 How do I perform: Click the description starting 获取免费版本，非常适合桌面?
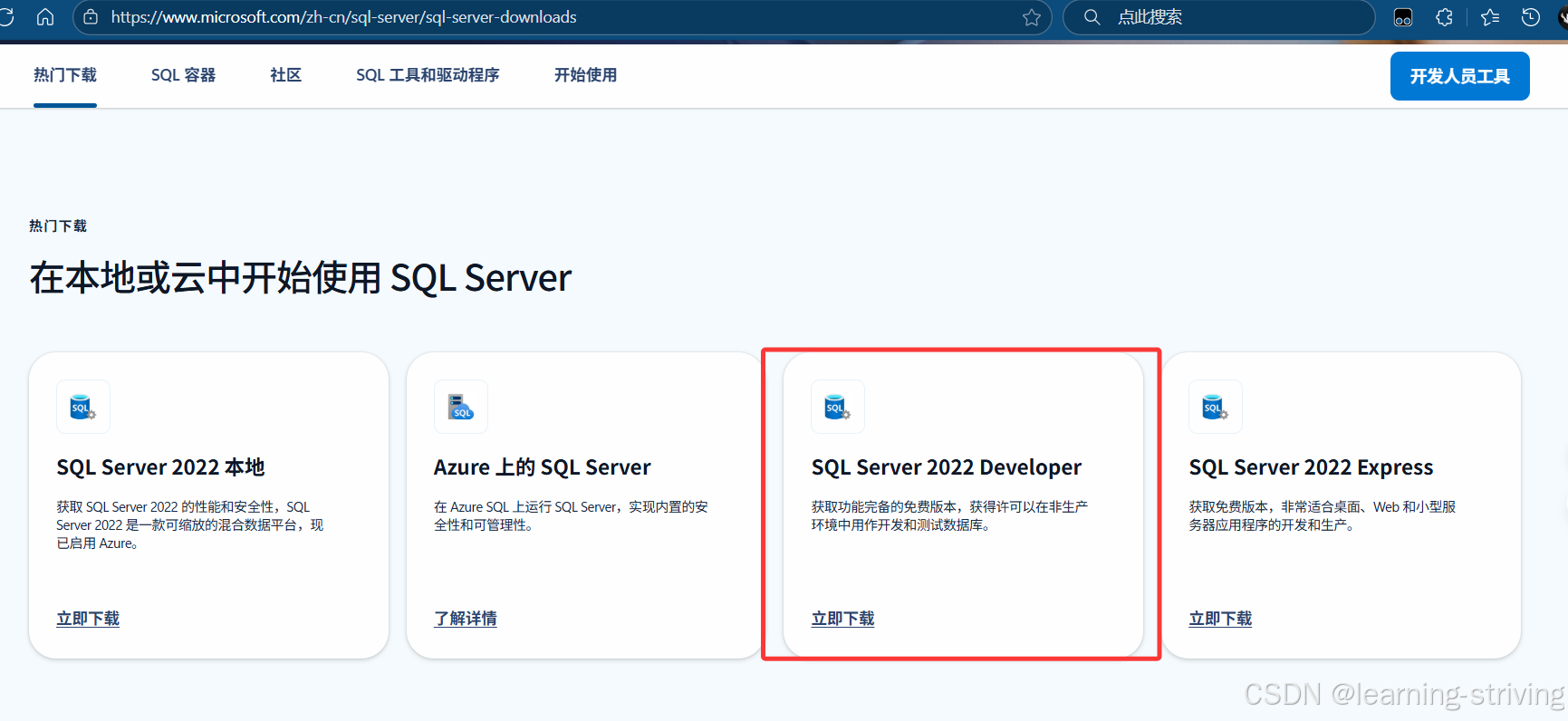1323,516
